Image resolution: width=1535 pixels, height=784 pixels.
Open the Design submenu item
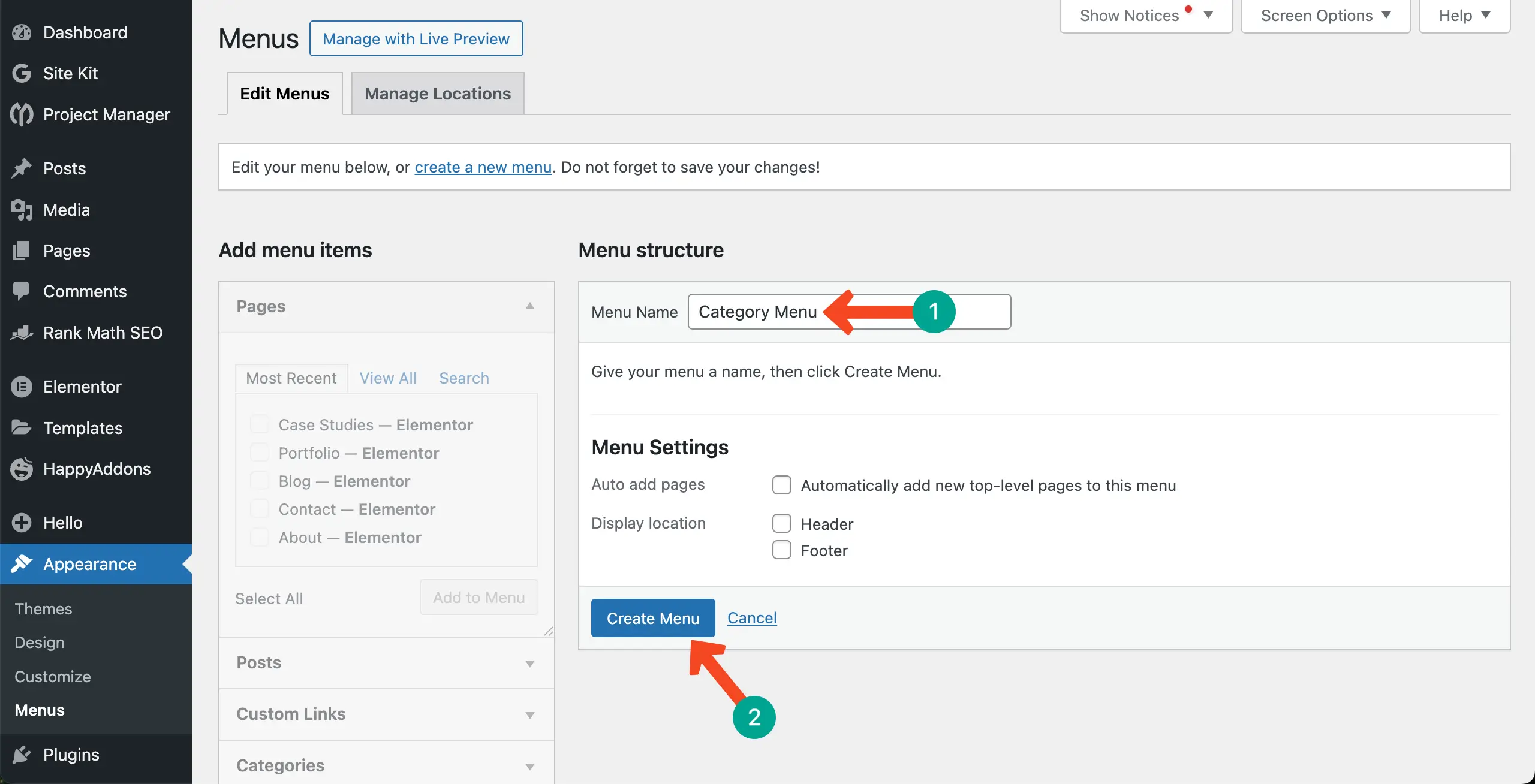pos(40,643)
